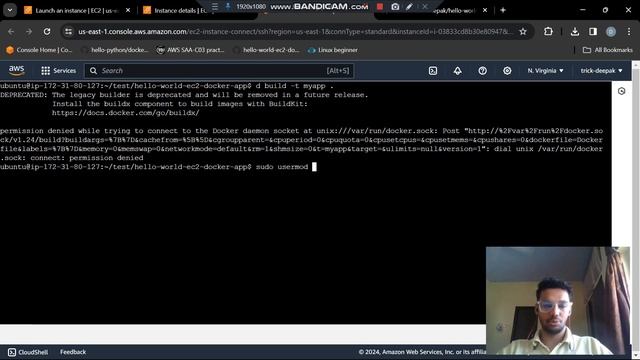640x360 pixels.
Task: Open the AWS SAA-C03 practice bookmark
Action: 191,50
